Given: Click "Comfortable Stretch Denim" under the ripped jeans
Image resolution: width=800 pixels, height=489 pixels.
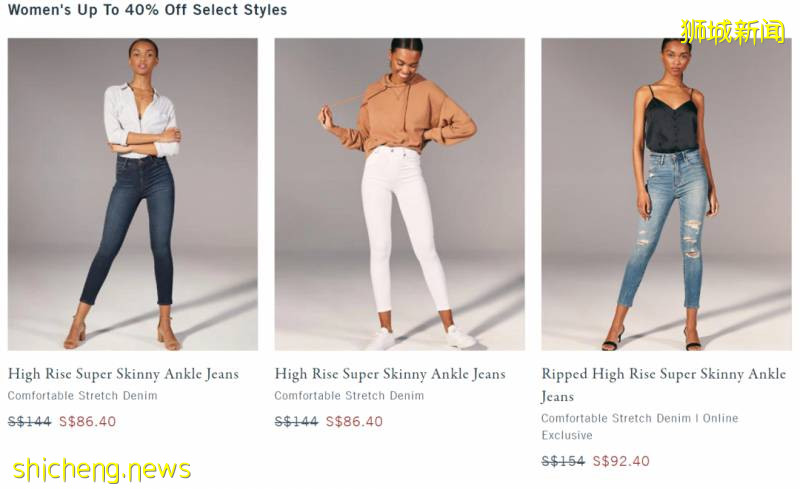Looking at the screenshot, I should pyautogui.click(x=616, y=418).
